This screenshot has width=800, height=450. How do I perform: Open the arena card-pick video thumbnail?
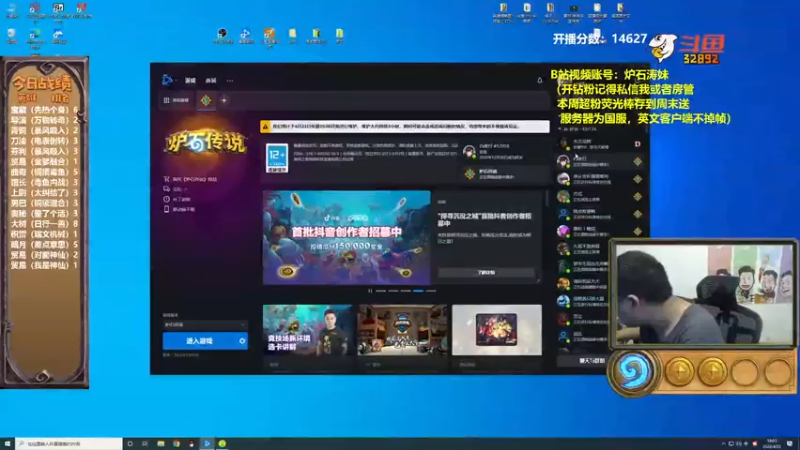pyautogui.click(x=308, y=330)
